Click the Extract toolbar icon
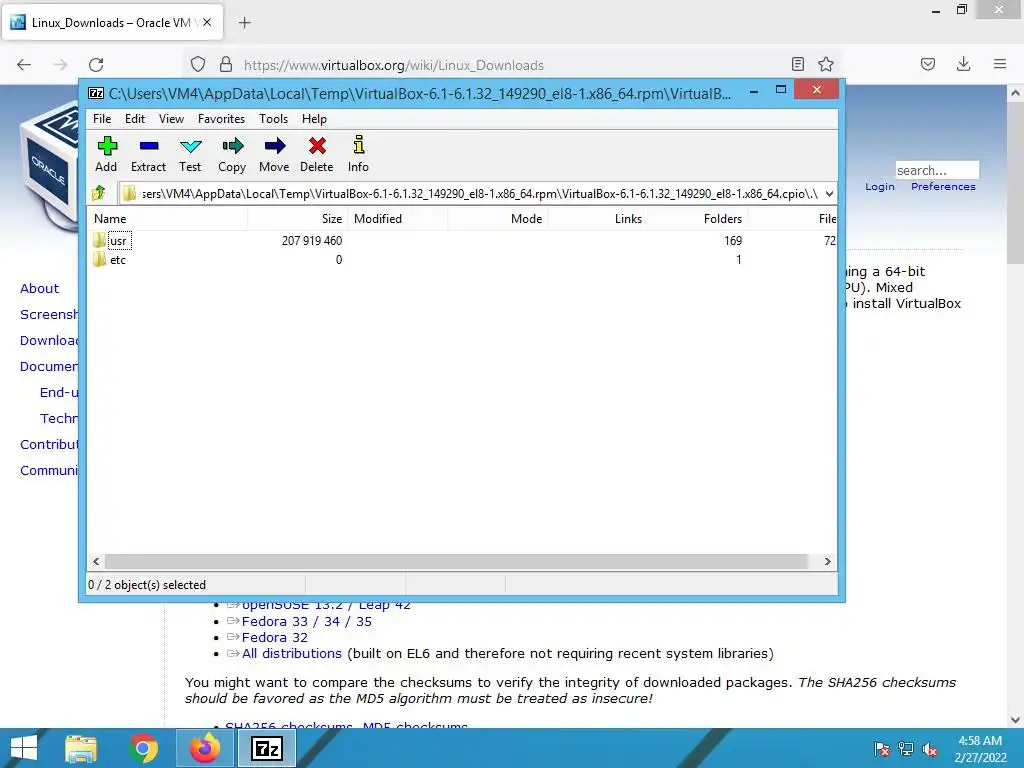Image resolution: width=1024 pixels, height=768 pixels. [x=148, y=154]
